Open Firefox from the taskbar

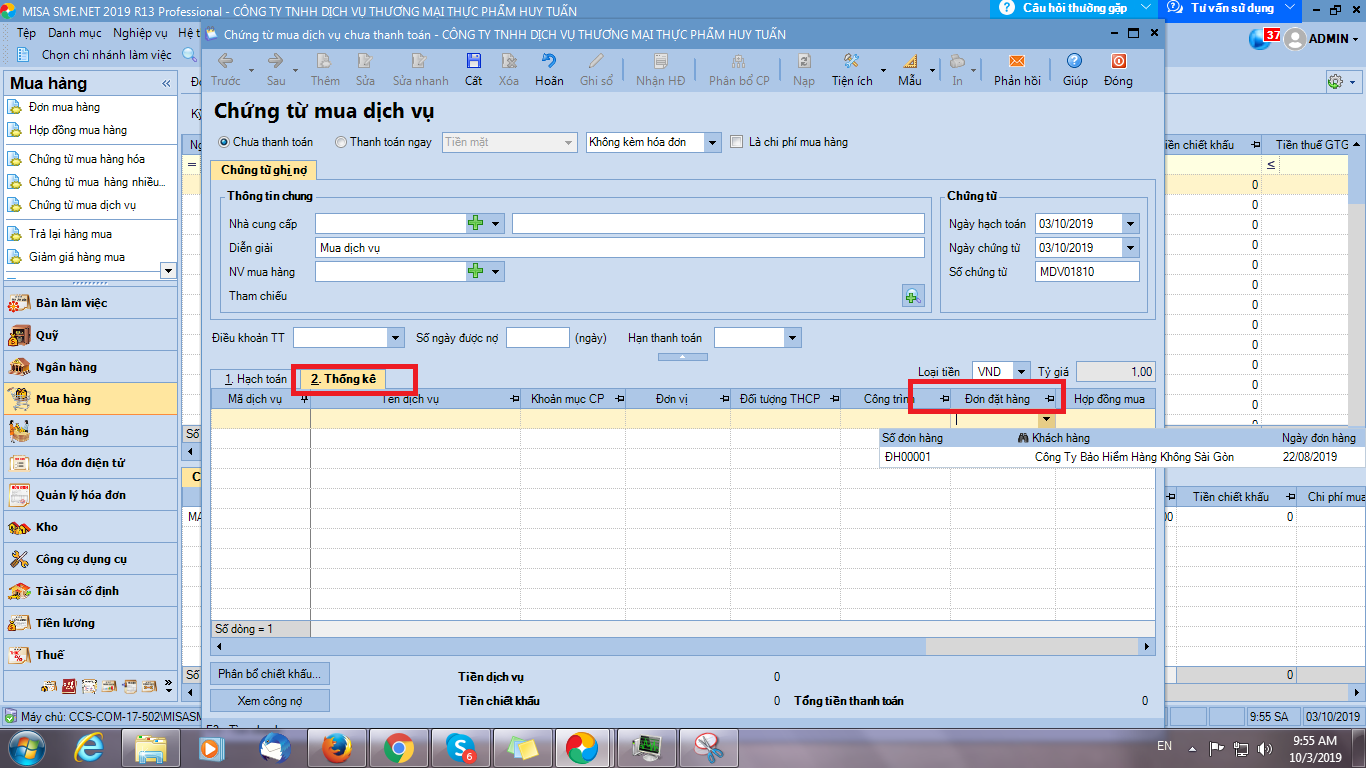335,747
